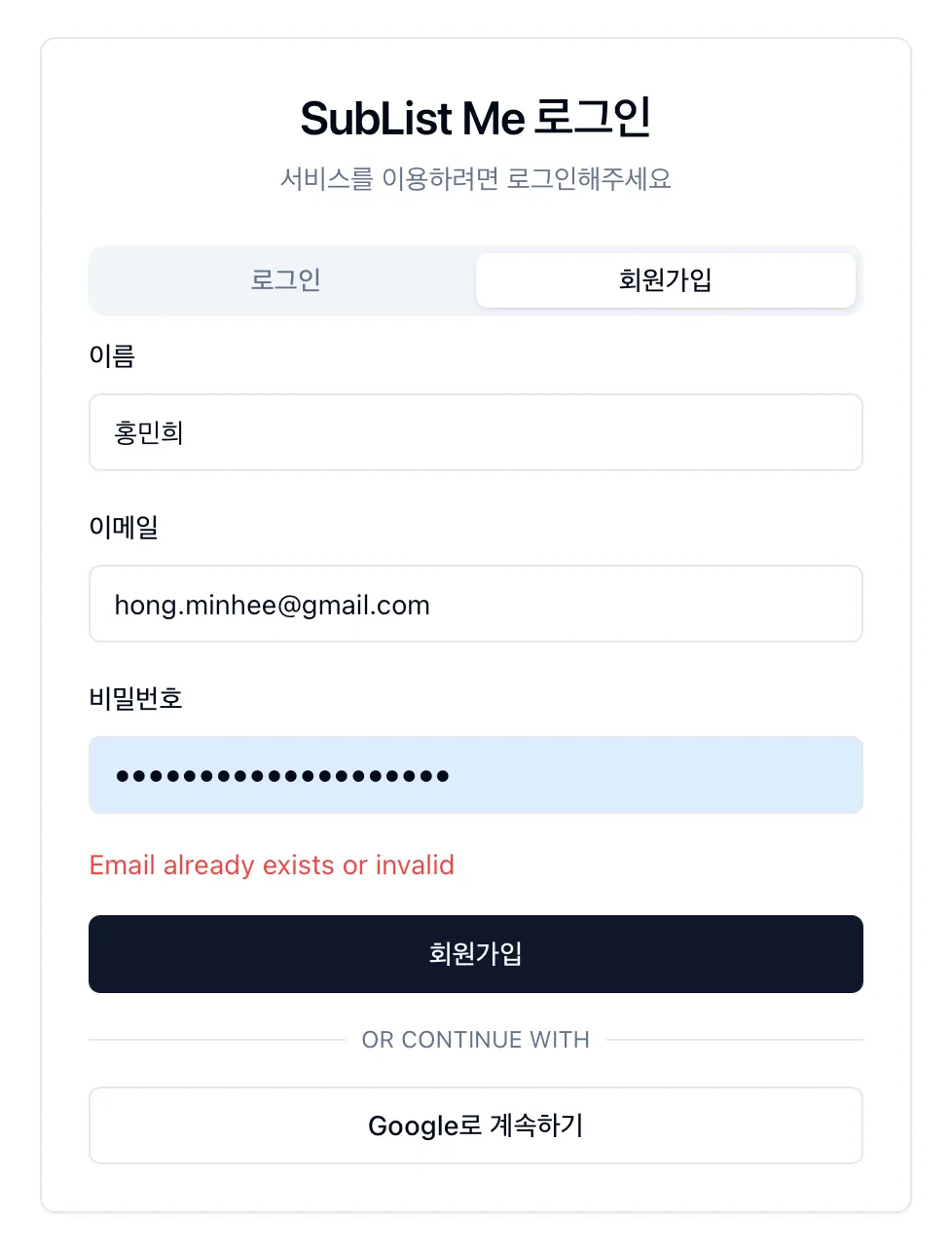The image size is (952, 1254).
Task: Submit the form with the dark 회원가입 button
Action: tap(475, 953)
